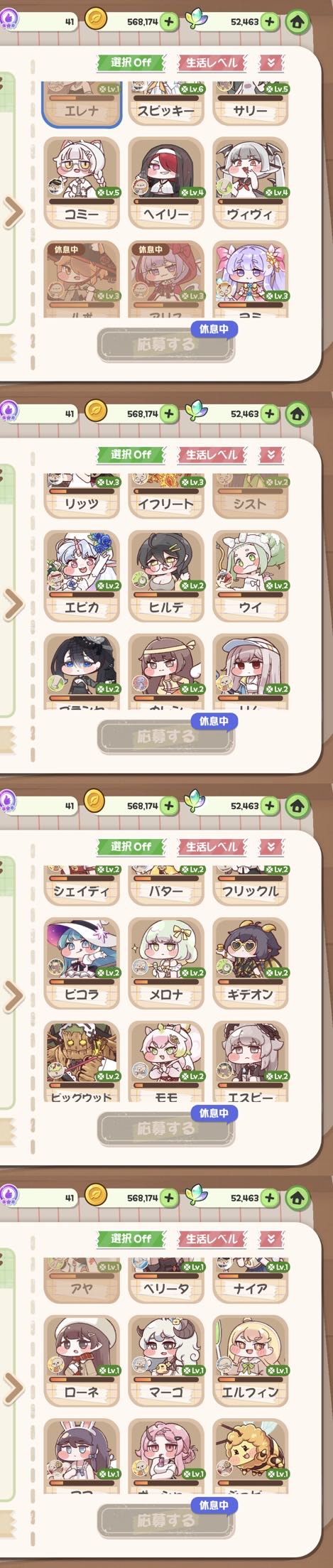Expand the double-chevron dropdown above サリー card

271,63
